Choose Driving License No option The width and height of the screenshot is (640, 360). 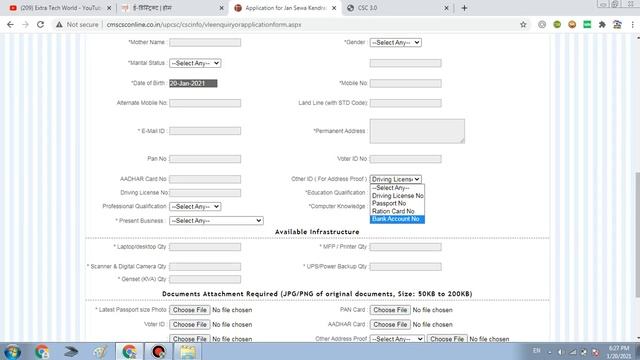pyautogui.click(x=397, y=196)
